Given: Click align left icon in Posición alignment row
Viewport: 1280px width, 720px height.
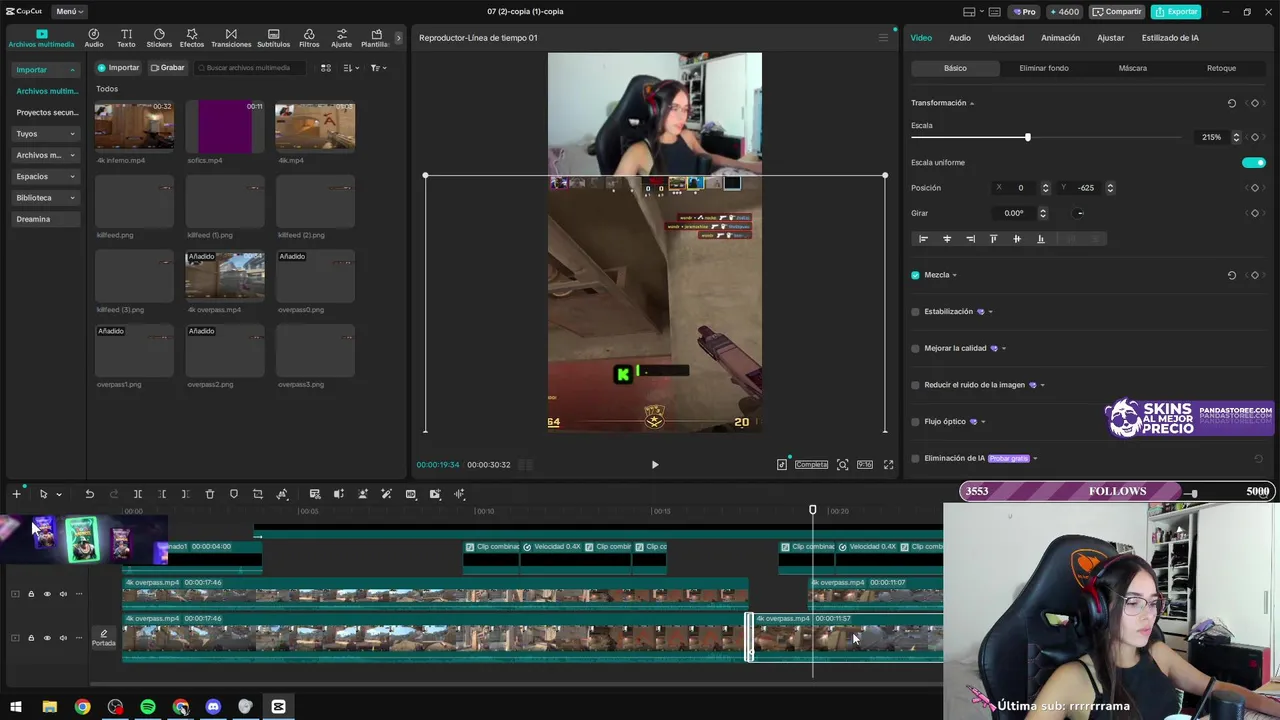Looking at the screenshot, I should (x=923, y=239).
